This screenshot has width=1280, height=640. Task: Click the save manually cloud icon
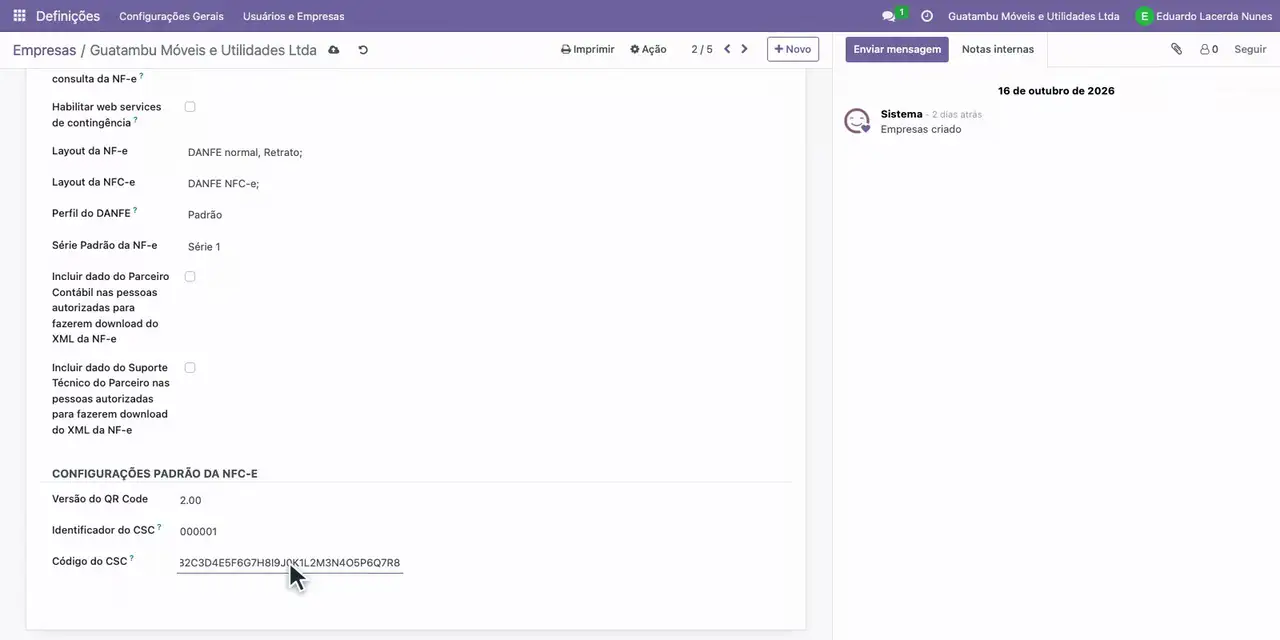334,50
